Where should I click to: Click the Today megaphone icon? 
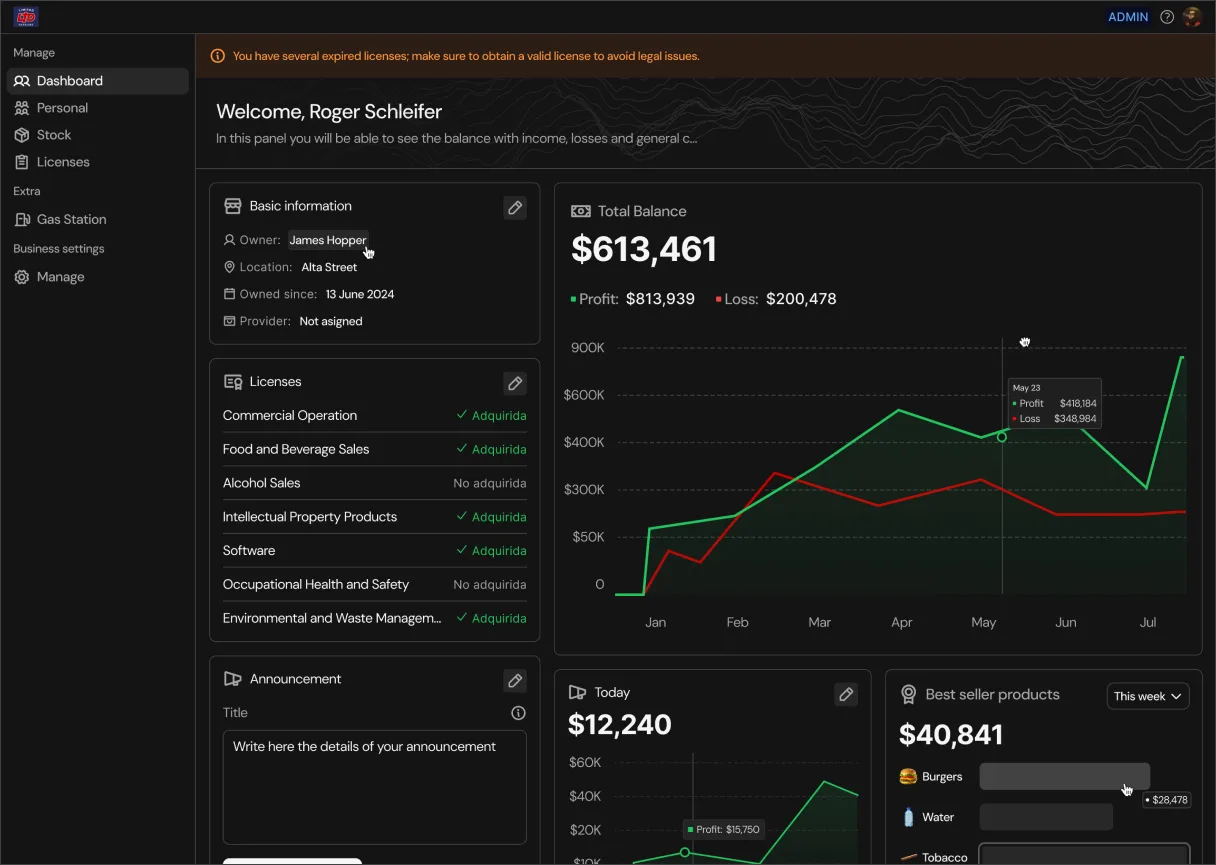(577, 692)
